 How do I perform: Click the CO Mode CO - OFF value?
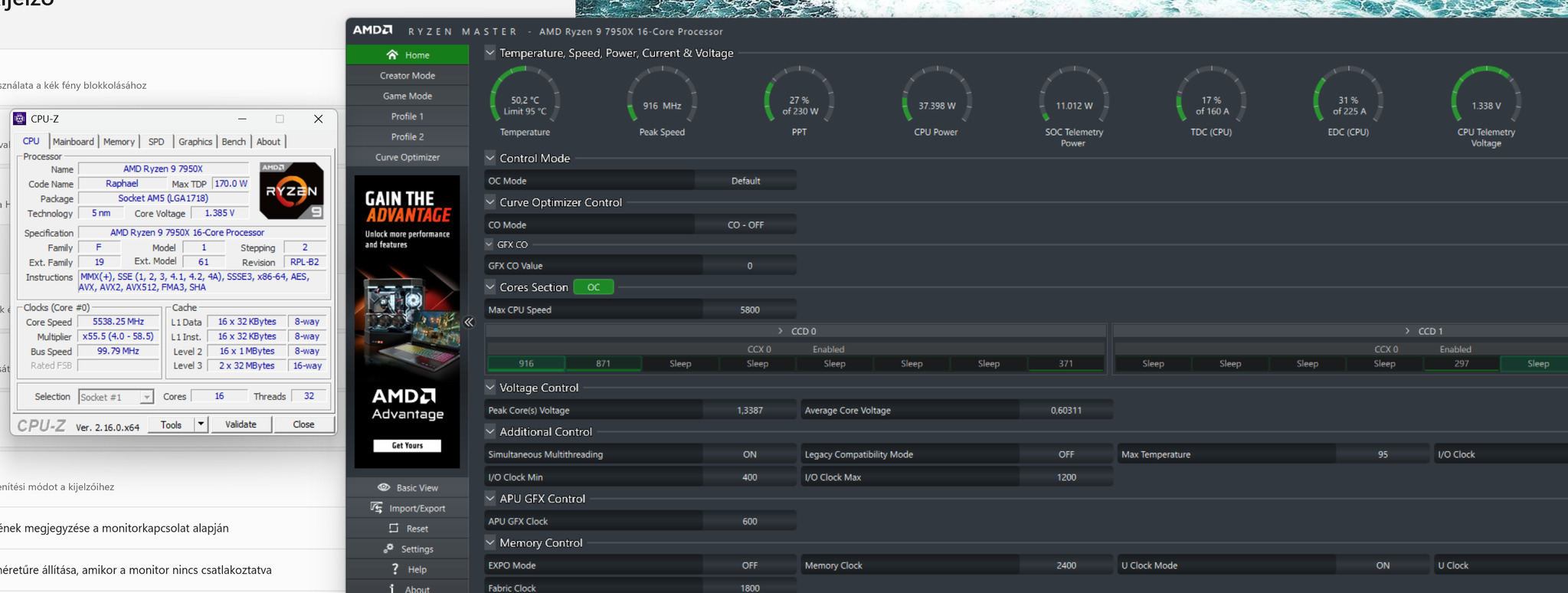pos(745,225)
